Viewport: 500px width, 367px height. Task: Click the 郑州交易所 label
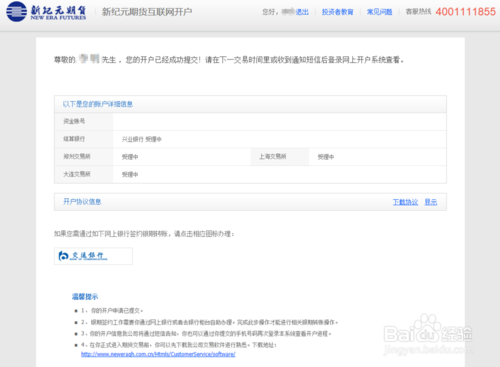click(x=77, y=157)
